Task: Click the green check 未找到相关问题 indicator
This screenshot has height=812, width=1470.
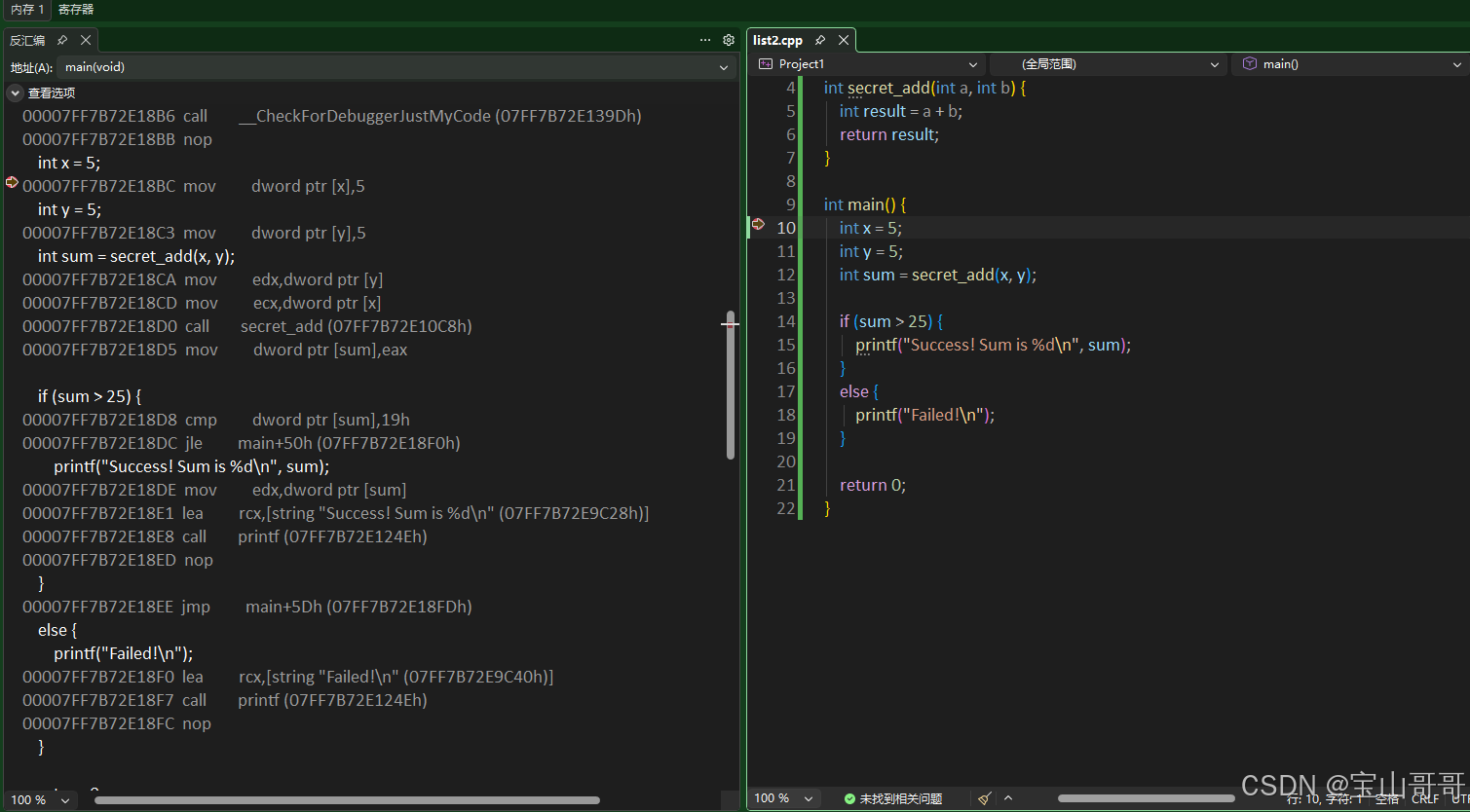Action: click(893, 798)
